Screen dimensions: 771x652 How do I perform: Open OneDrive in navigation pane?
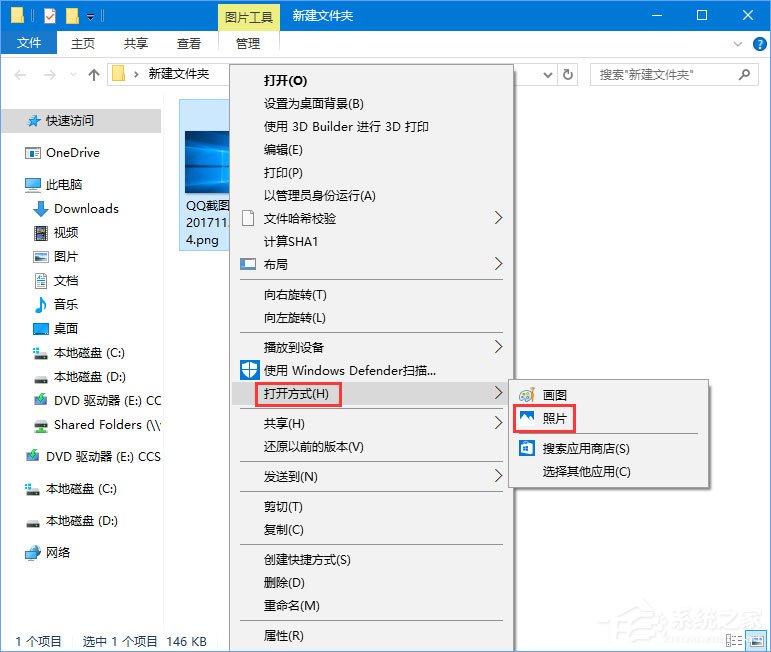(73, 153)
